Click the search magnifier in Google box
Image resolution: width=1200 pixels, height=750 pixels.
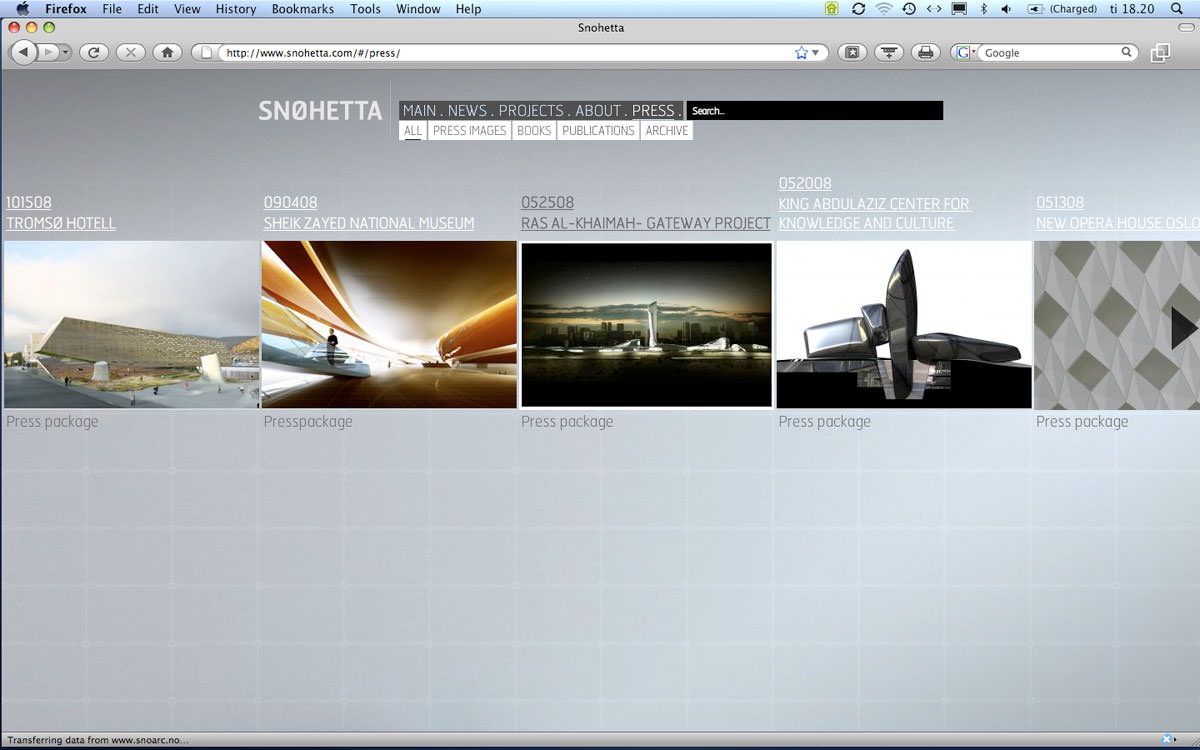click(x=1127, y=53)
